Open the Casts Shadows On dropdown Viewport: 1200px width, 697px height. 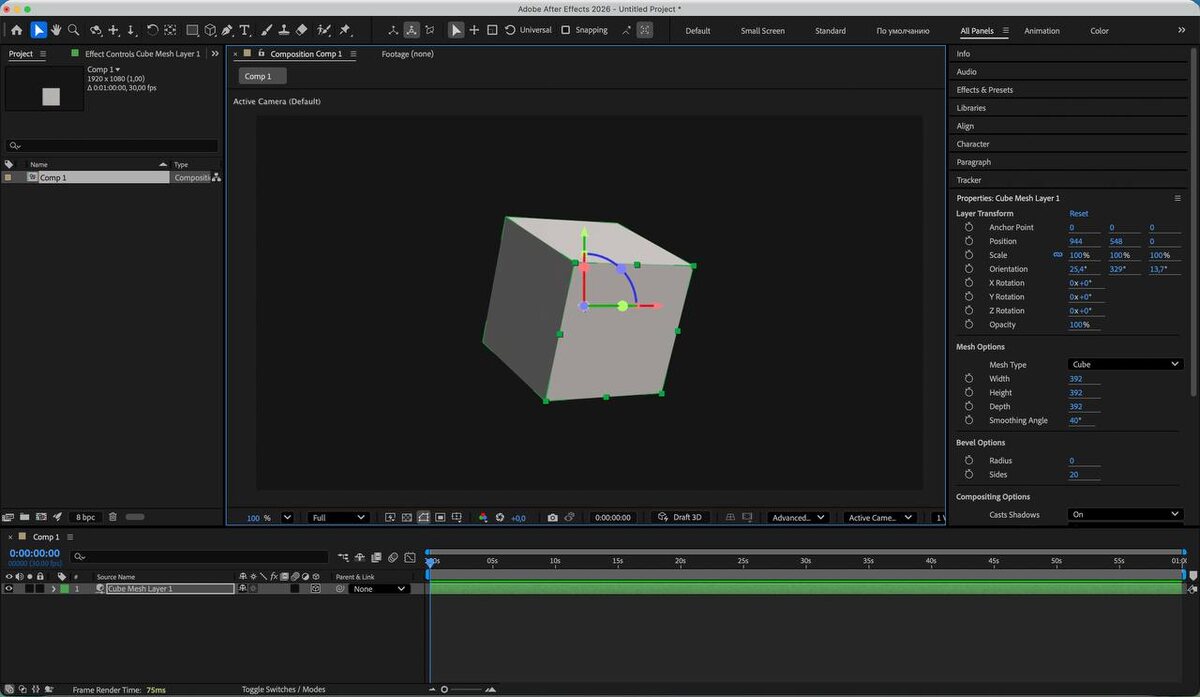(1125, 514)
